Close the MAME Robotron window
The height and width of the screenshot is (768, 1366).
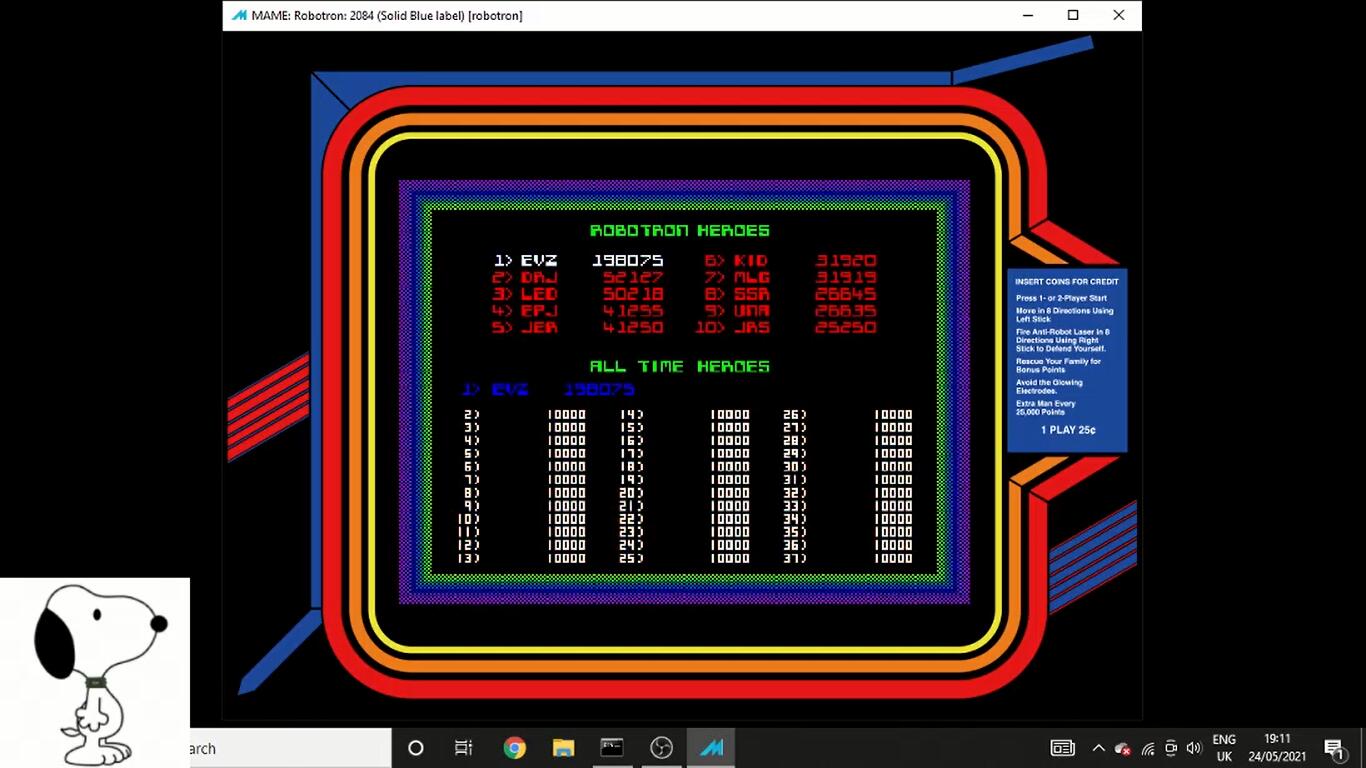[1119, 15]
